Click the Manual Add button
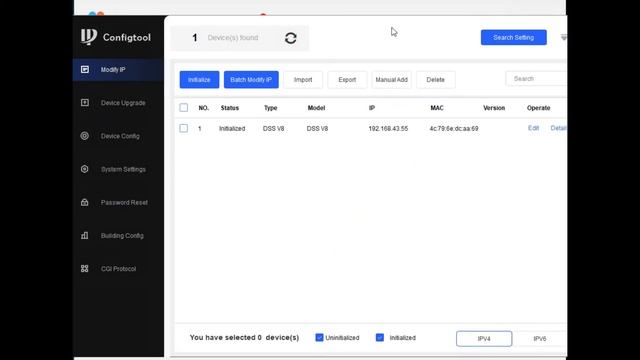This screenshot has width=640, height=360. 391,80
